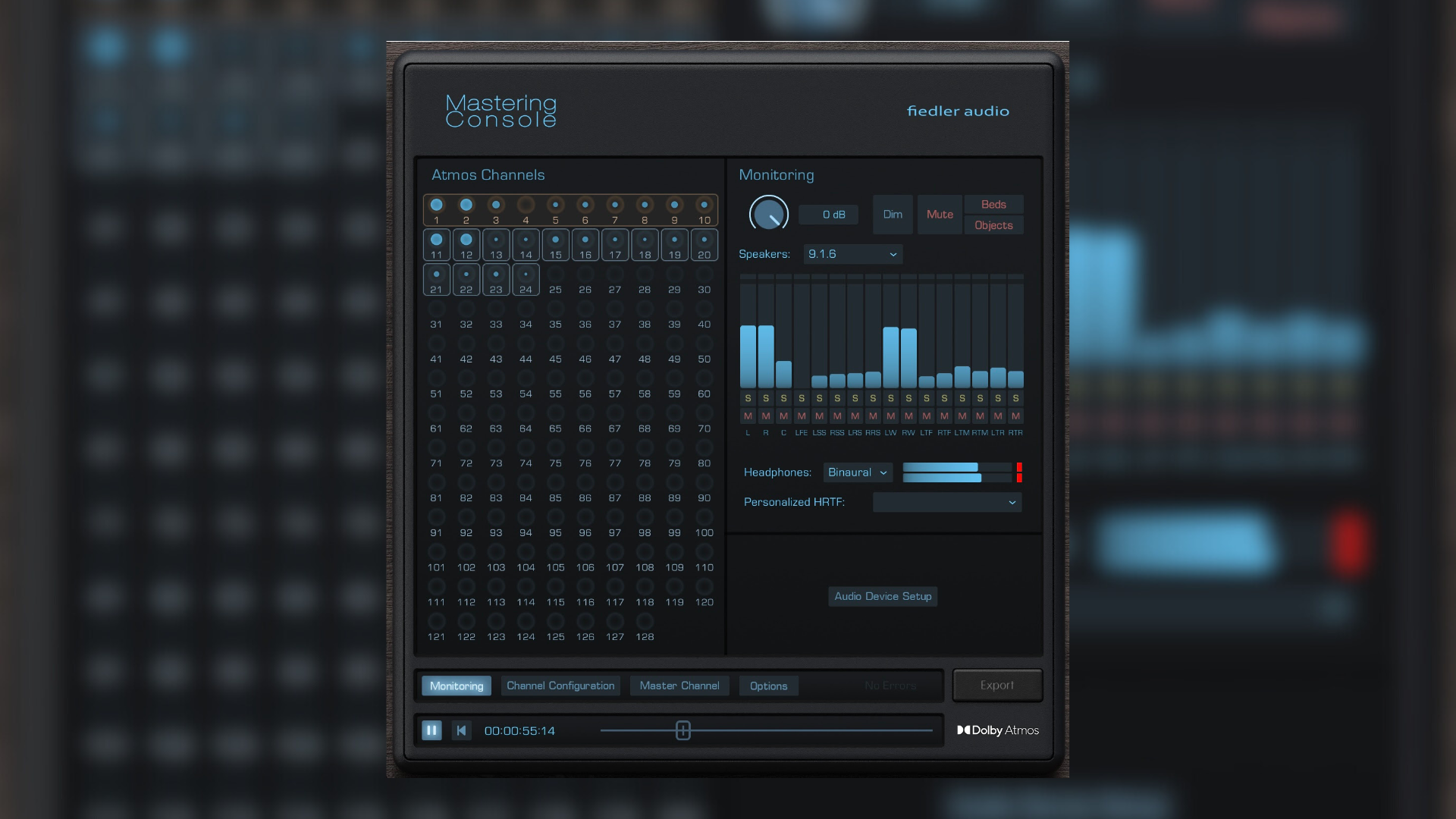The height and width of the screenshot is (819, 1456).
Task: Click the Dolby Atmos logo
Action: click(999, 730)
